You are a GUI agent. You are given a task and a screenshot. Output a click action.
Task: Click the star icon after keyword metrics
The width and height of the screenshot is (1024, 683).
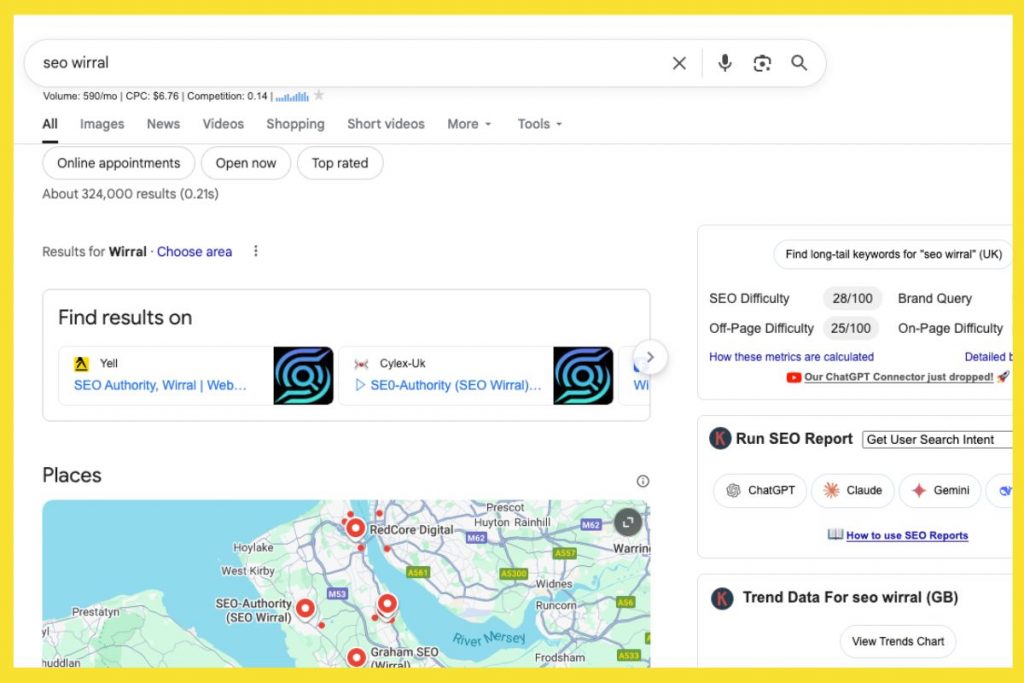coord(320,96)
